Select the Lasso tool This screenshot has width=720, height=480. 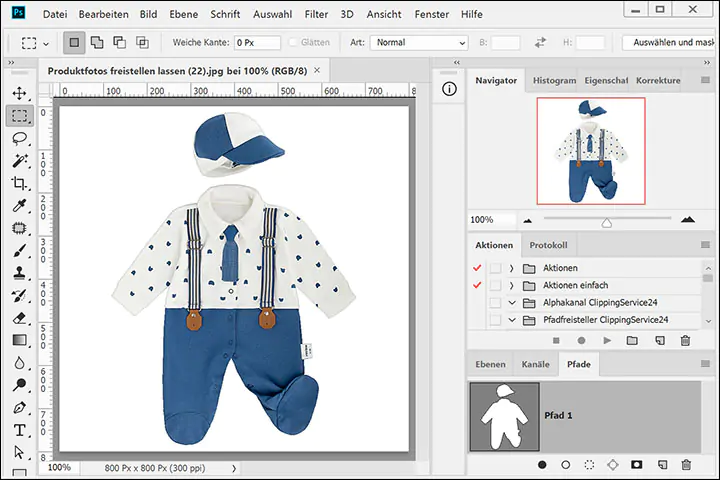pos(19,138)
